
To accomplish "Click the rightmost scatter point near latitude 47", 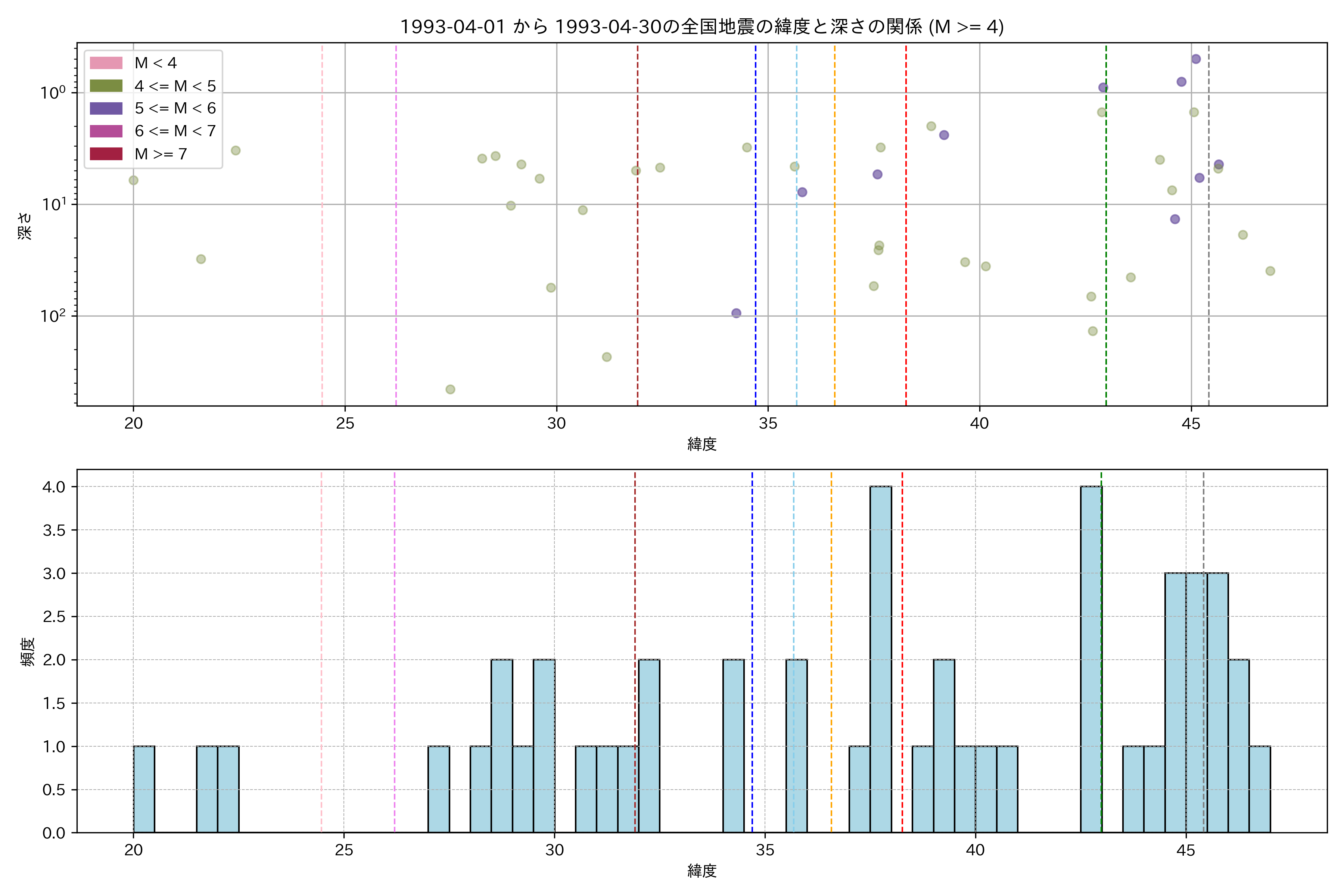I will click(x=1270, y=271).
